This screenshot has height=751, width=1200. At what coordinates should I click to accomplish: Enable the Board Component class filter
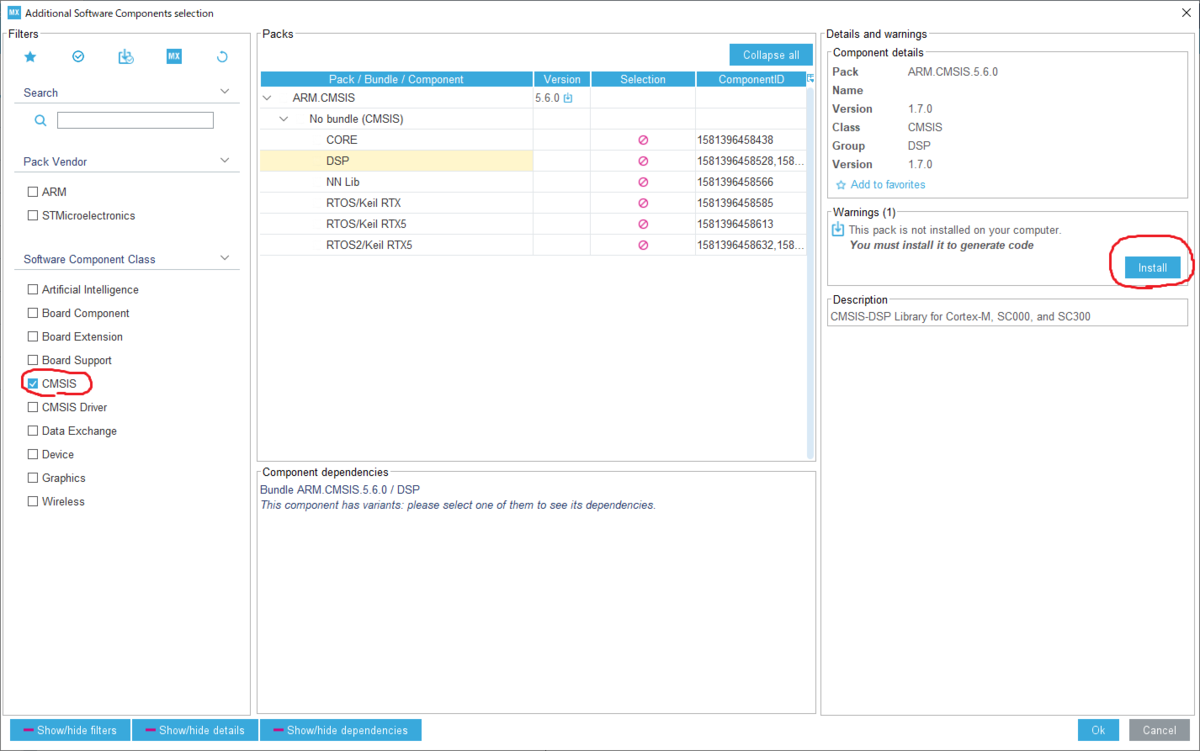(x=33, y=313)
